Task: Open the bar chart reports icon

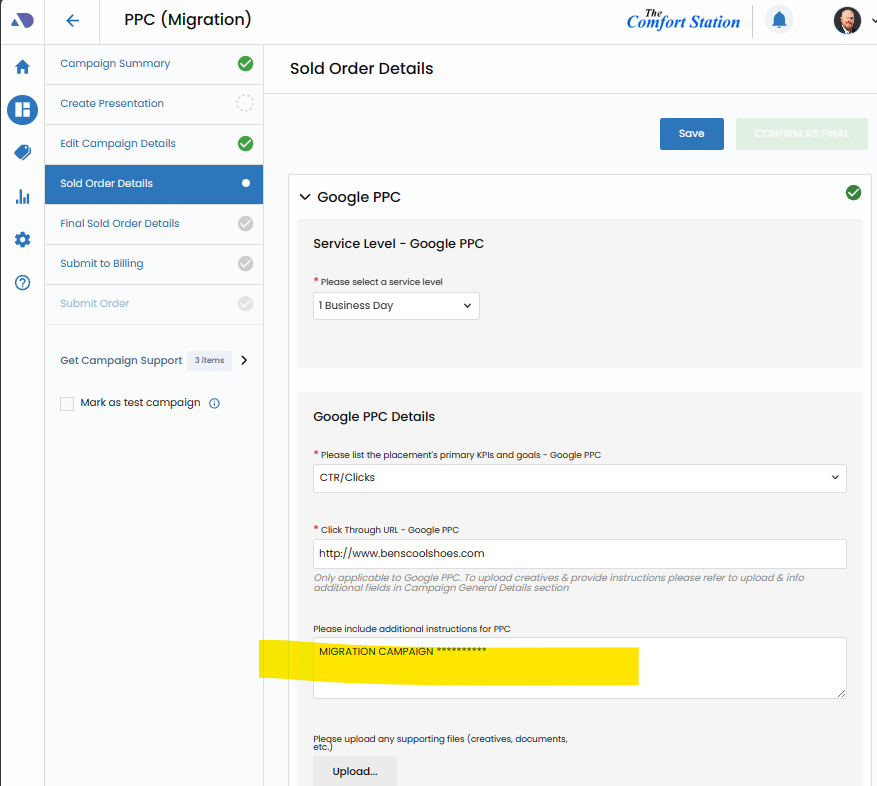Action: [22, 197]
